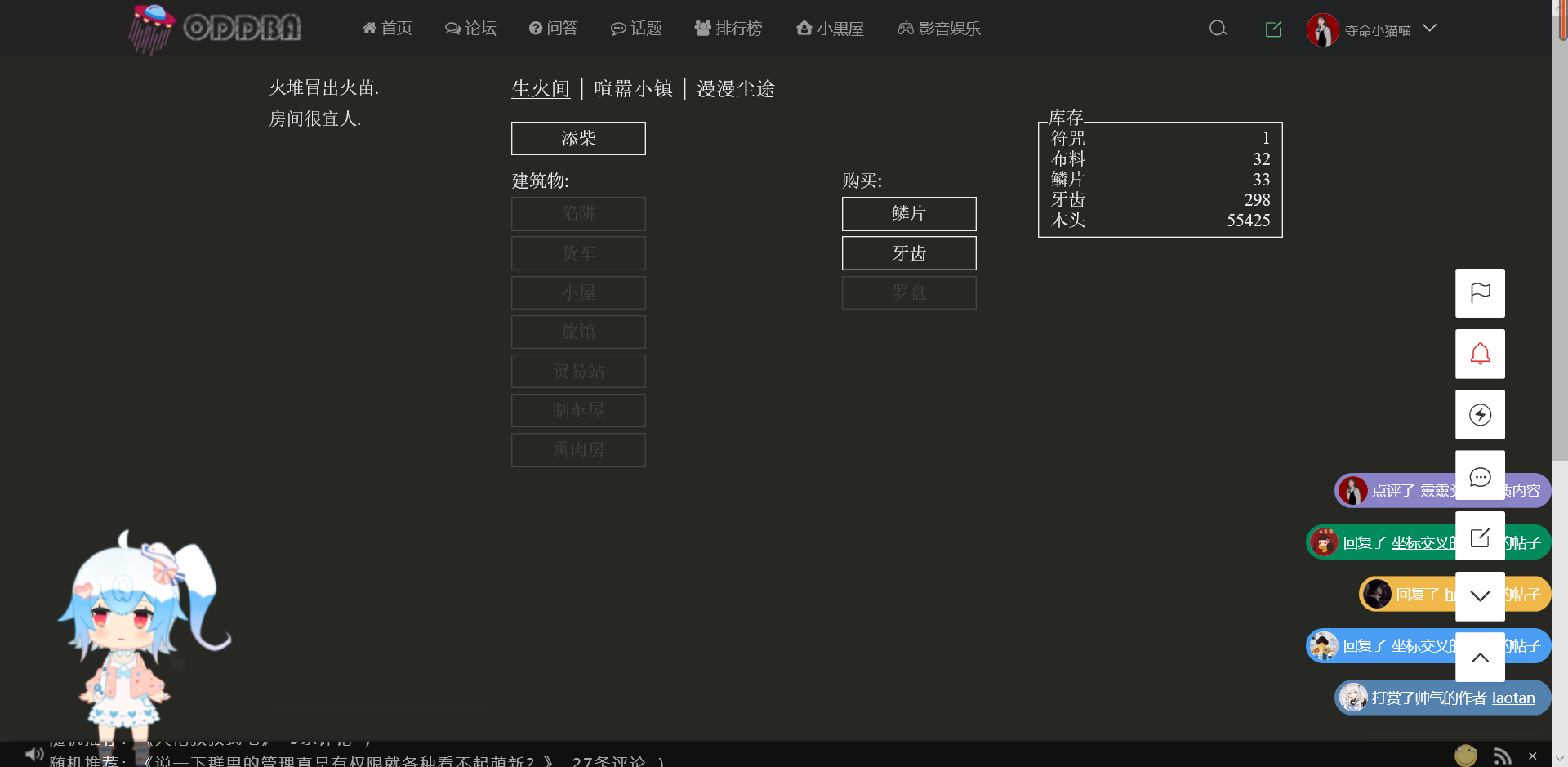Image resolution: width=1568 pixels, height=767 pixels.
Task: Toggle the sound speaker icon
Action: pos(33,754)
